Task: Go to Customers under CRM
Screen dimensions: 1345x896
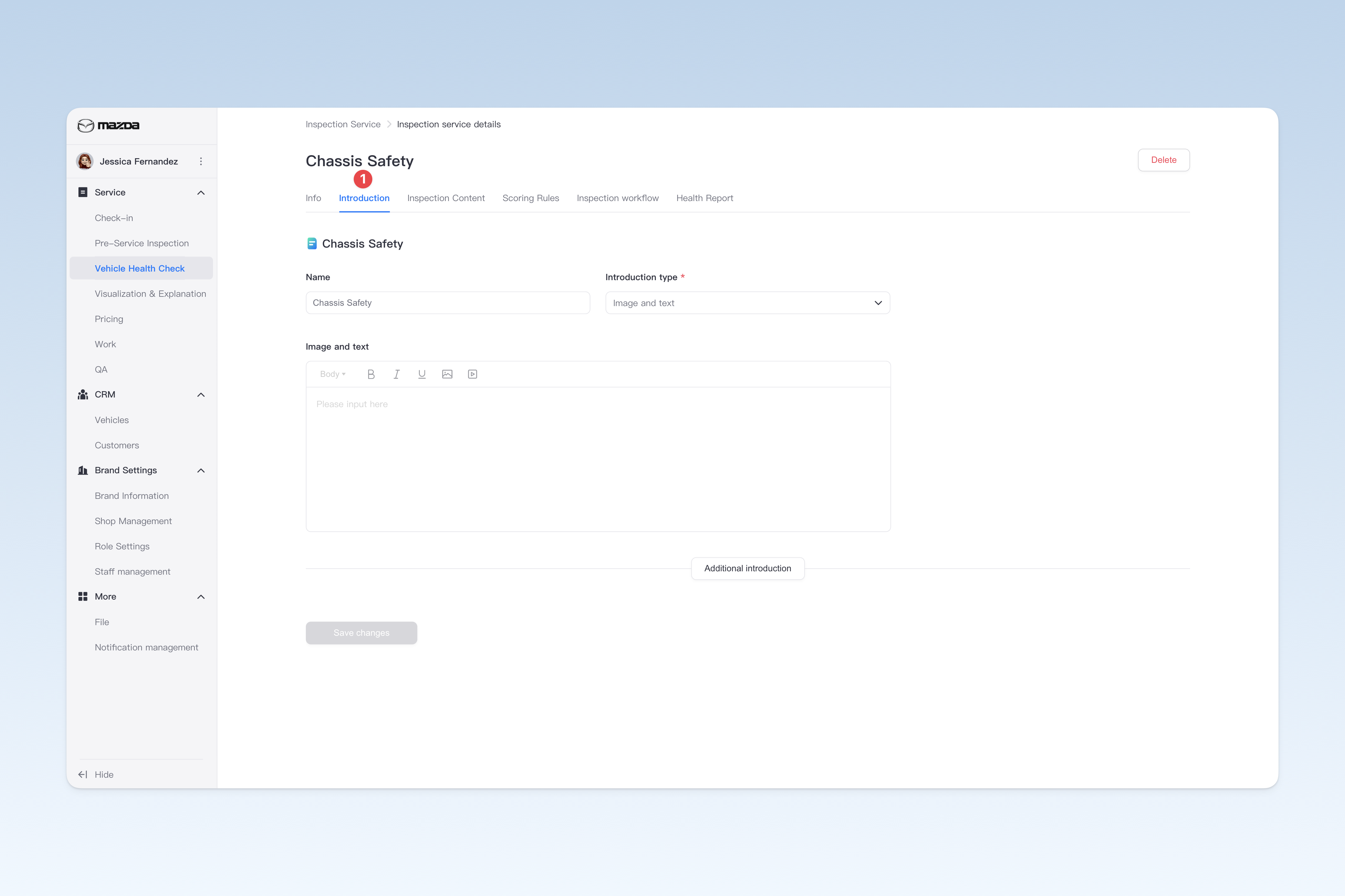Action: click(117, 445)
